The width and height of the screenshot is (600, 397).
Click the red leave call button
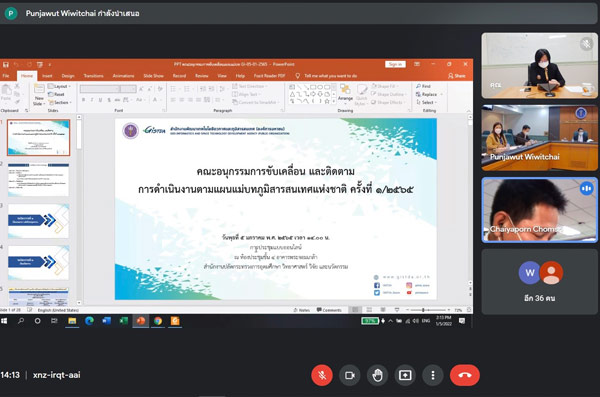[465, 375]
